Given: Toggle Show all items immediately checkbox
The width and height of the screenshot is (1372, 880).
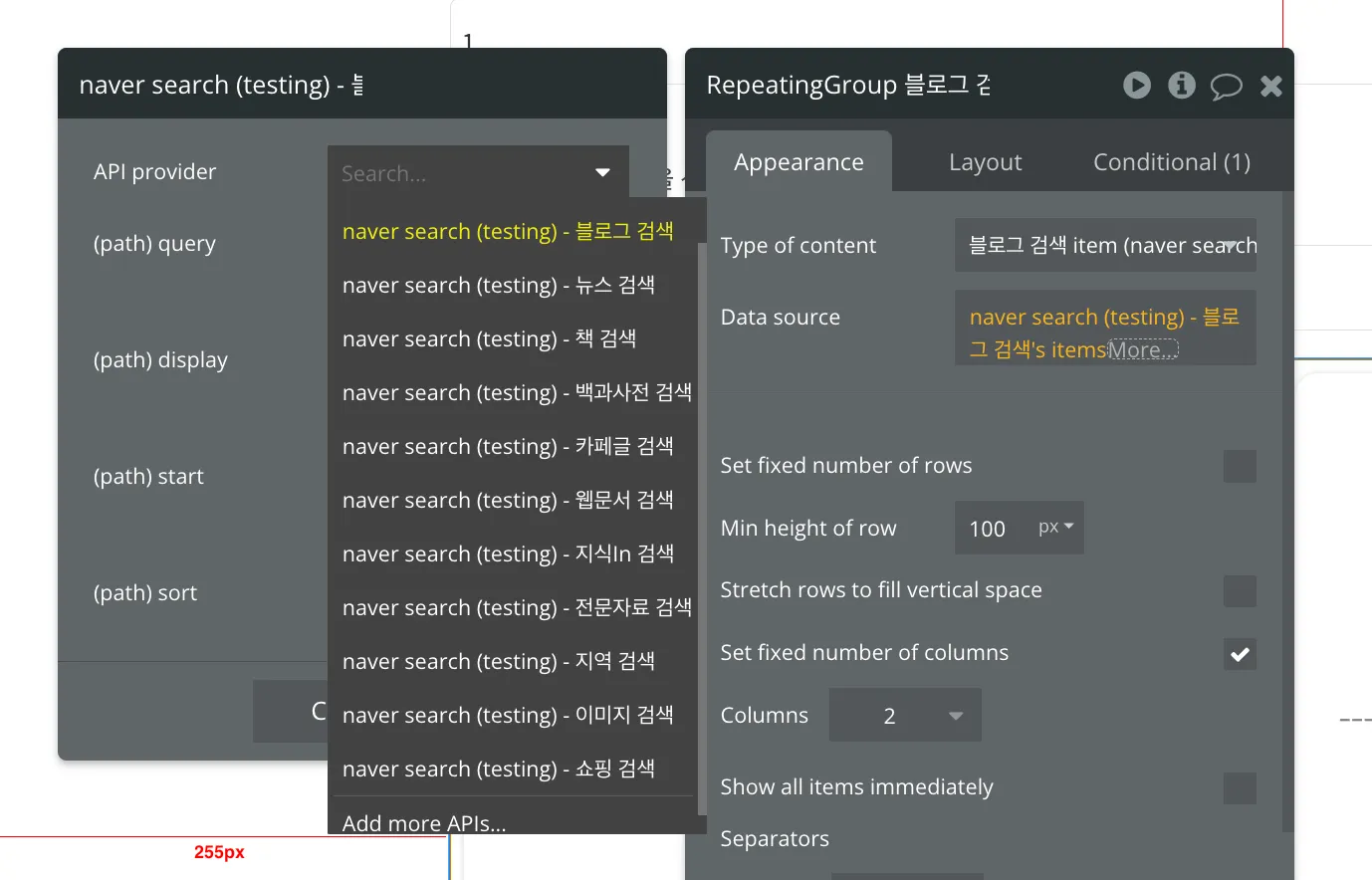Looking at the screenshot, I should pyautogui.click(x=1240, y=788).
